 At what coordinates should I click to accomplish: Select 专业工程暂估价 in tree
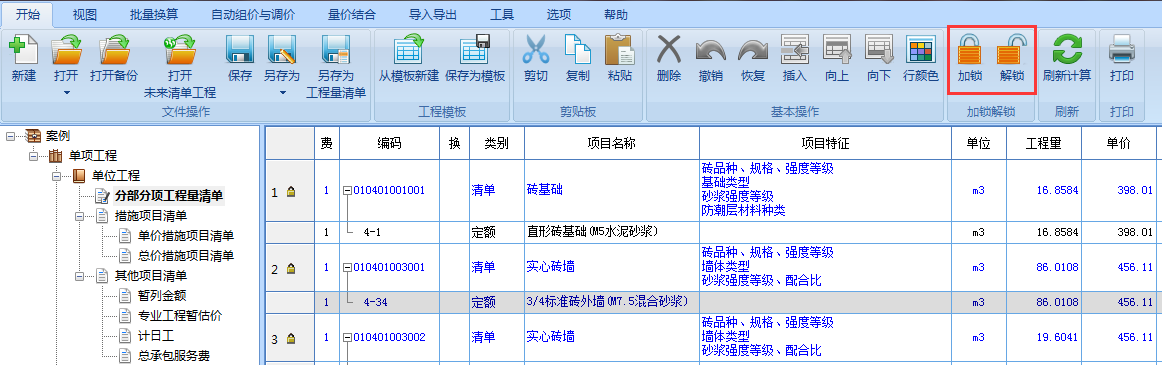point(180,316)
